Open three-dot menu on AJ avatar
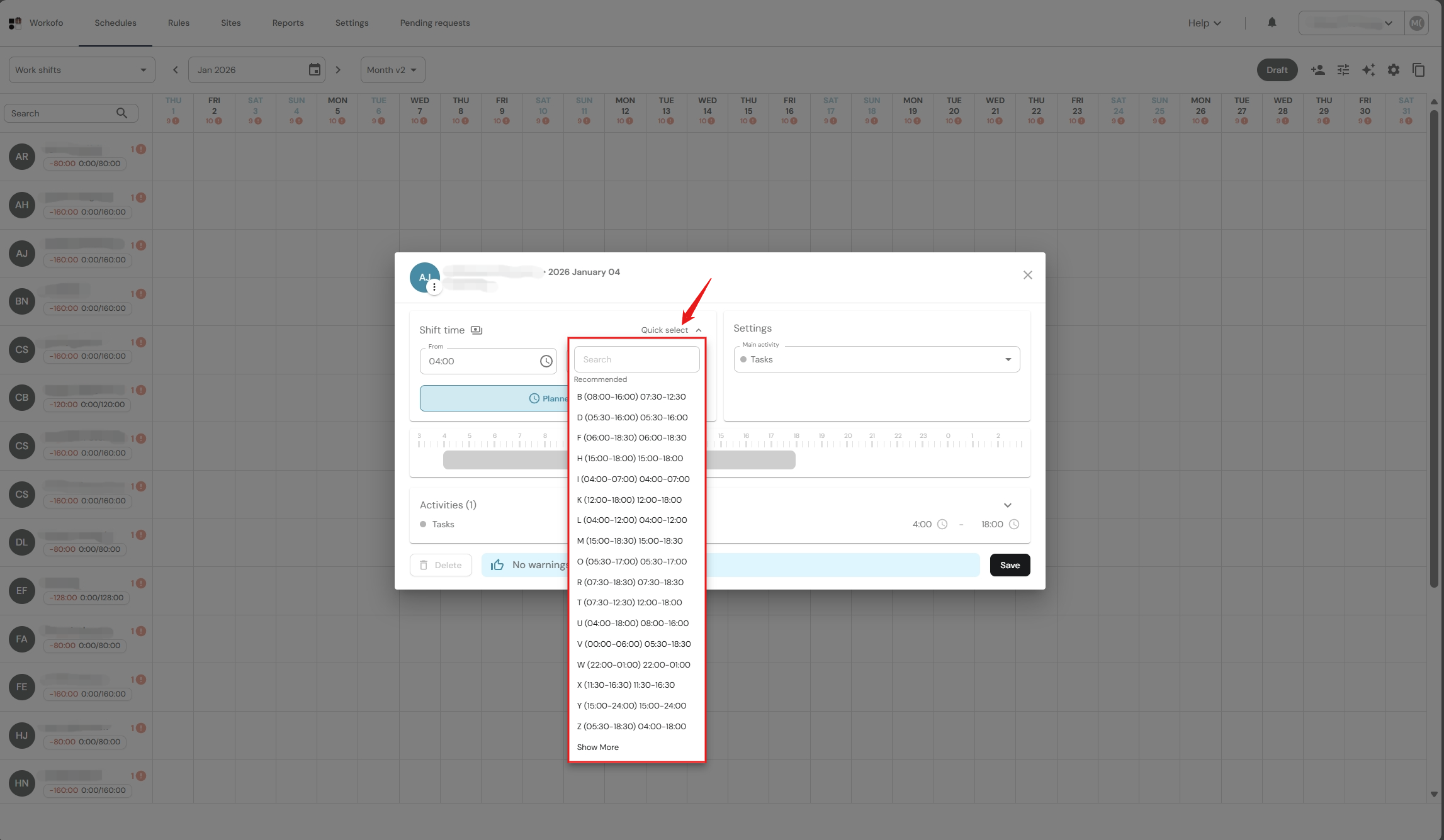Image resolution: width=1444 pixels, height=840 pixels. point(434,287)
